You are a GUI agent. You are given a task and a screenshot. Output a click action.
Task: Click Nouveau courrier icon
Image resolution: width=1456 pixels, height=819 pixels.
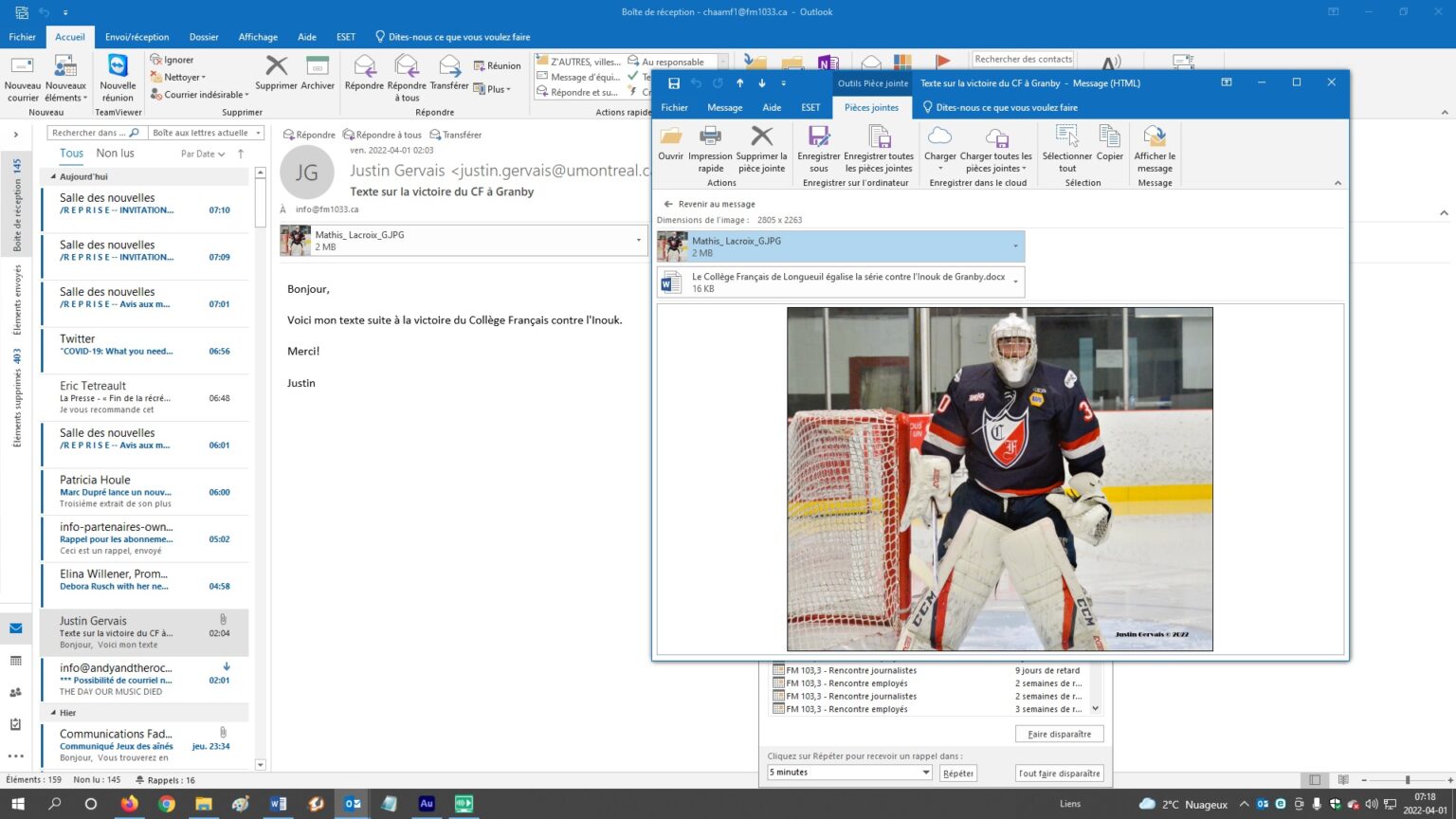[x=23, y=68]
